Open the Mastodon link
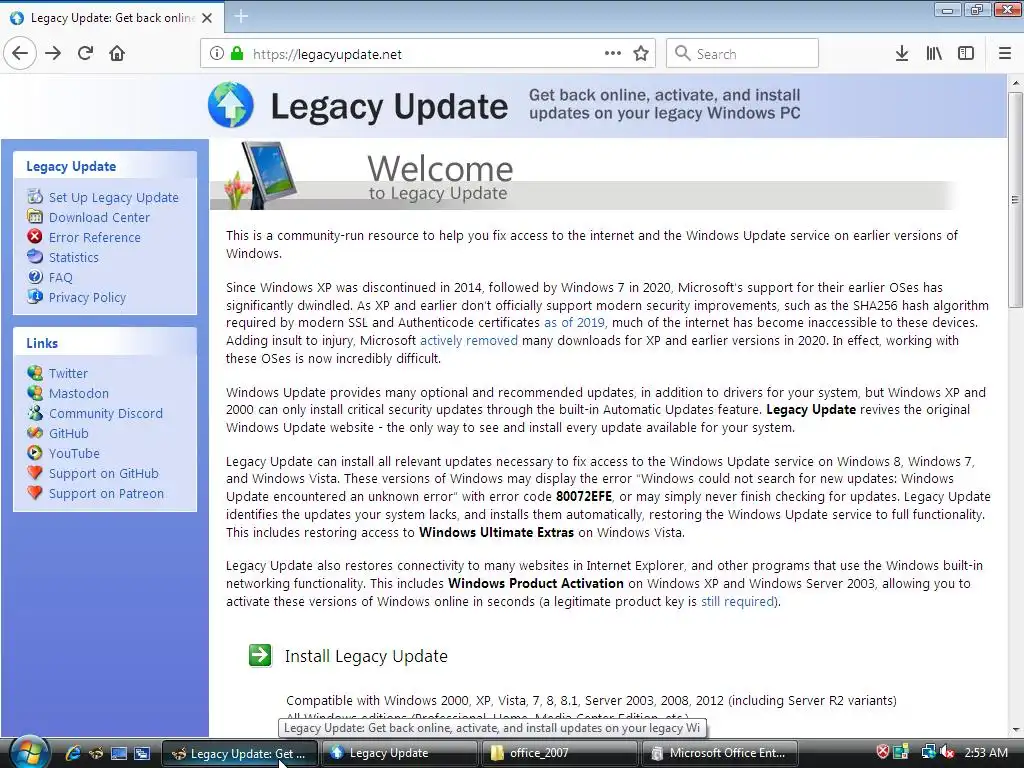The image size is (1024, 768). 79,394
